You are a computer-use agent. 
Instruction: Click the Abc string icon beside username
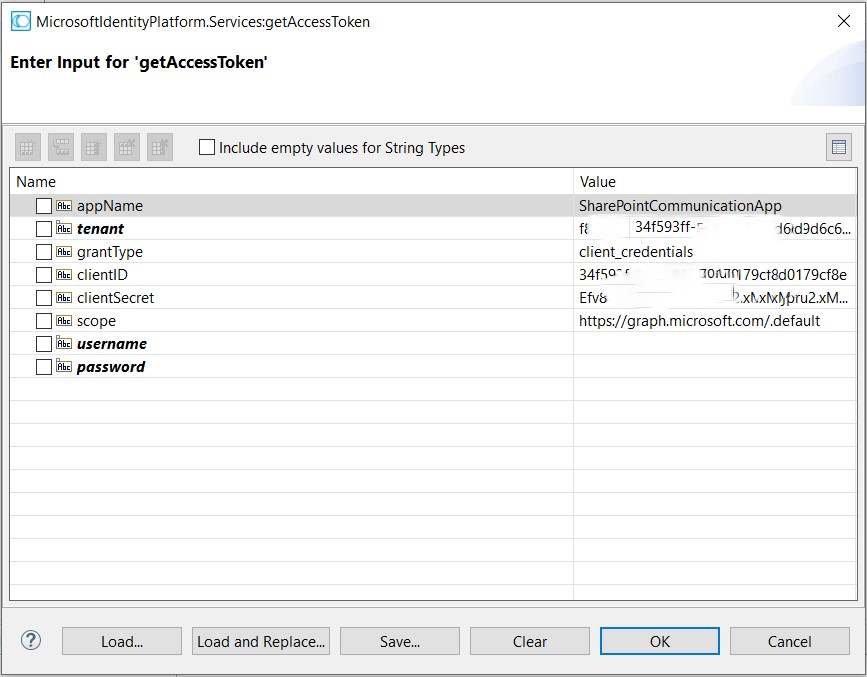tap(64, 343)
